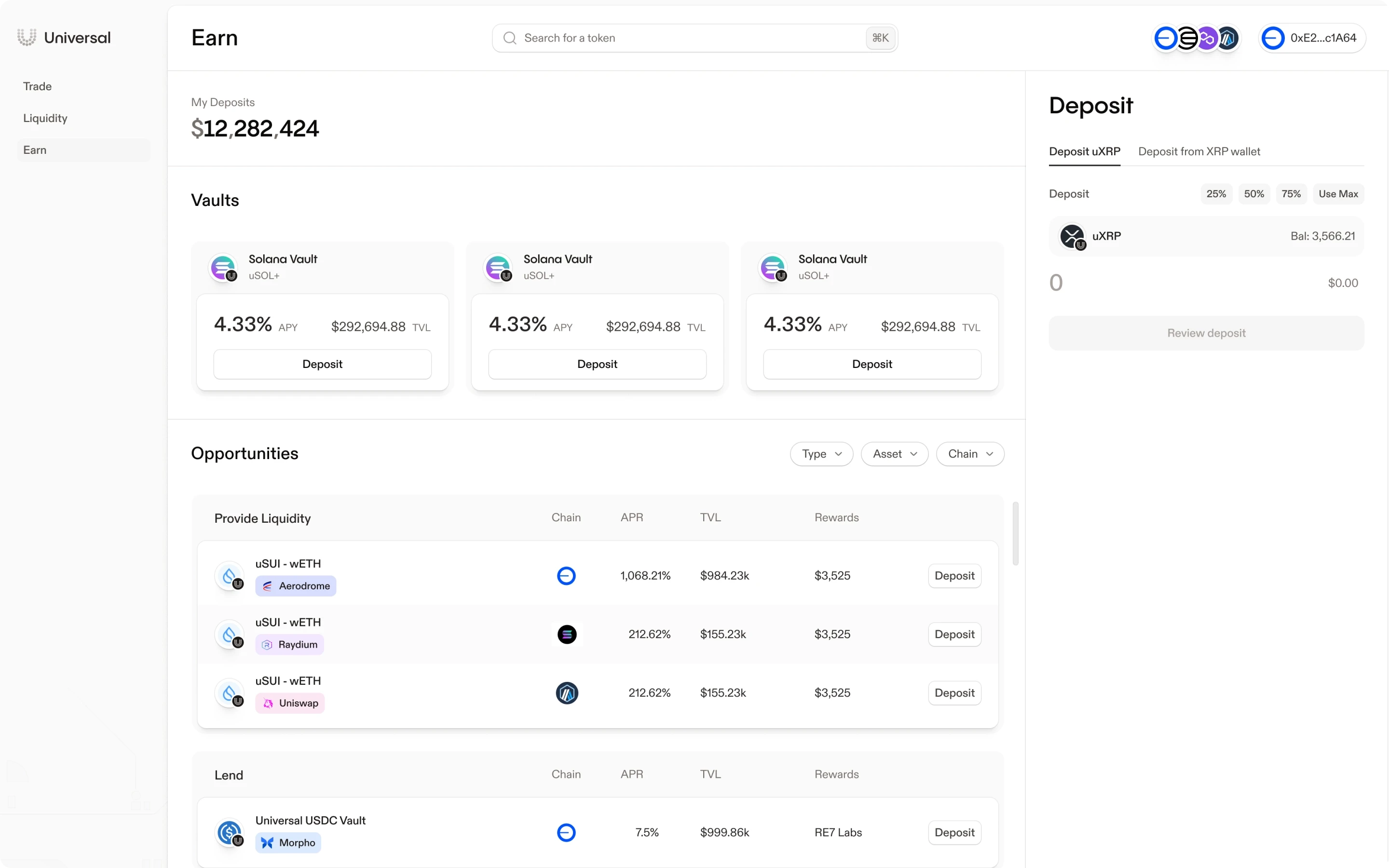Click the first Solana Vault uSOL+ icon
The height and width of the screenshot is (868, 1389).
pos(223,268)
